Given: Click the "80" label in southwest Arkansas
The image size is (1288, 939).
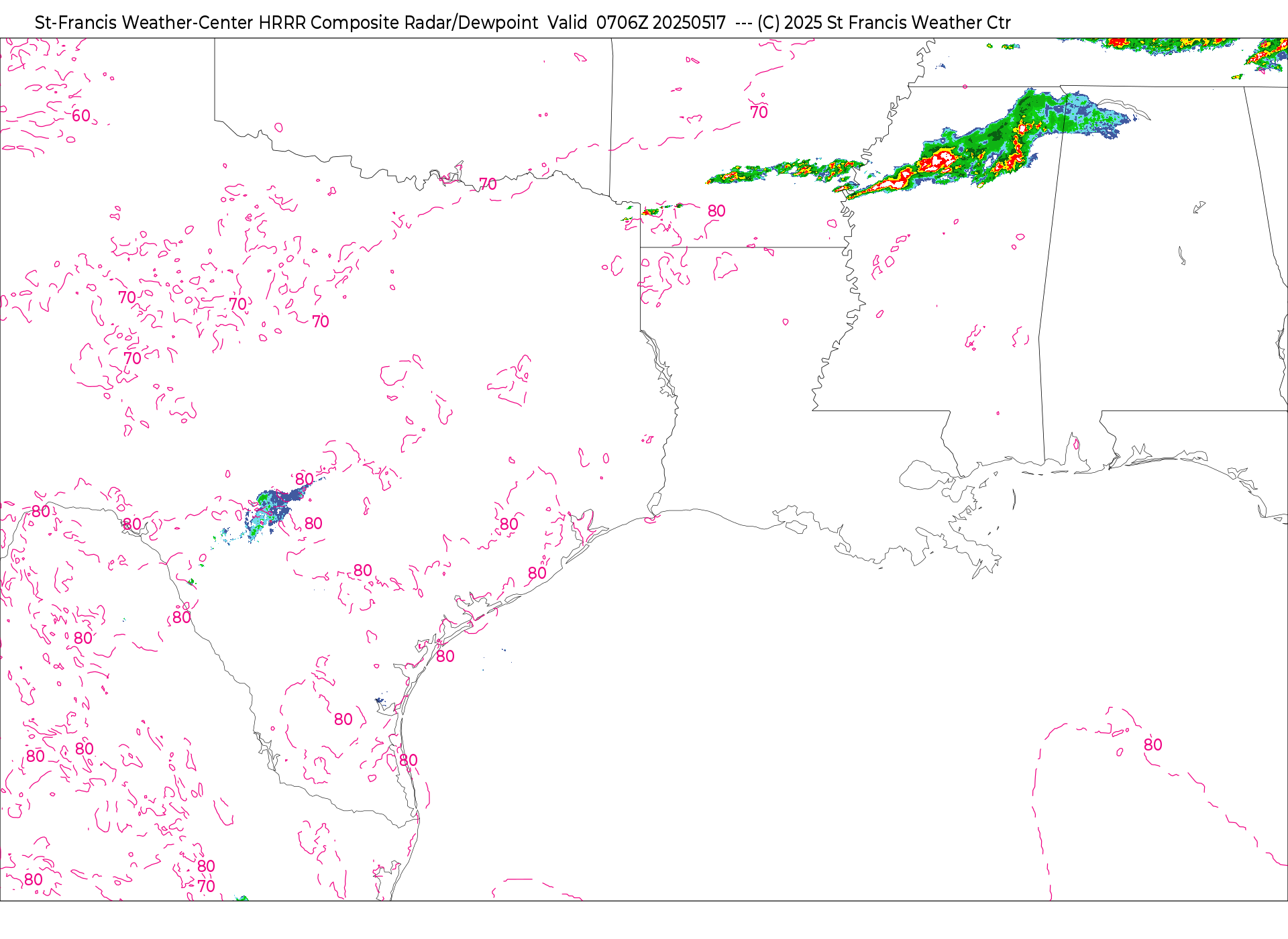Looking at the screenshot, I should [716, 211].
